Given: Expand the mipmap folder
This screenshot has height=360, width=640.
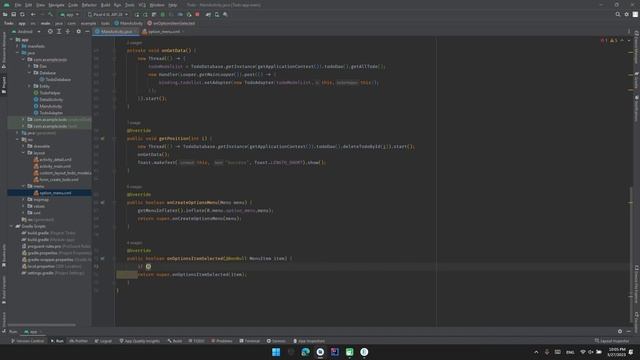Looking at the screenshot, I should [23, 200].
